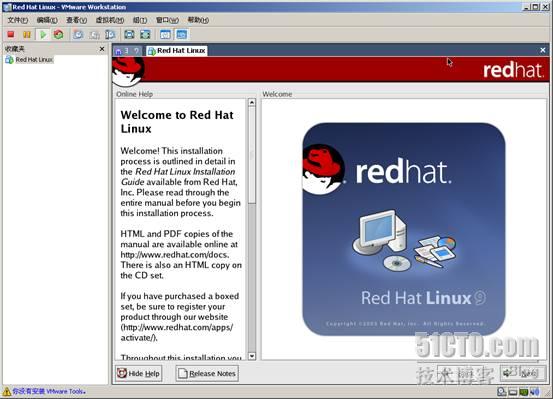Power off the VM with the red stop icon

coord(11,35)
